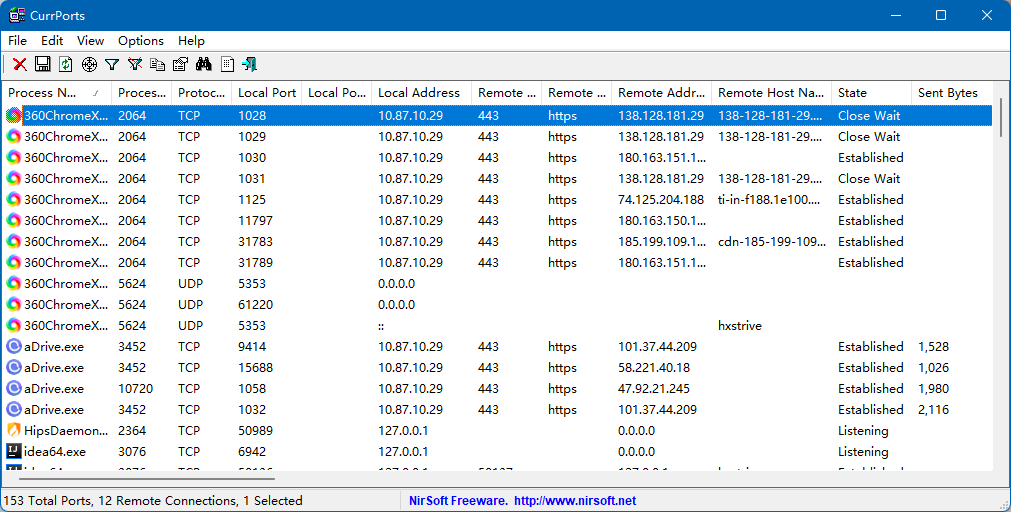Open the http://www.nirsoft.net link
The height and width of the screenshot is (512, 1011).
pyautogui.click(x=574, y=500)
